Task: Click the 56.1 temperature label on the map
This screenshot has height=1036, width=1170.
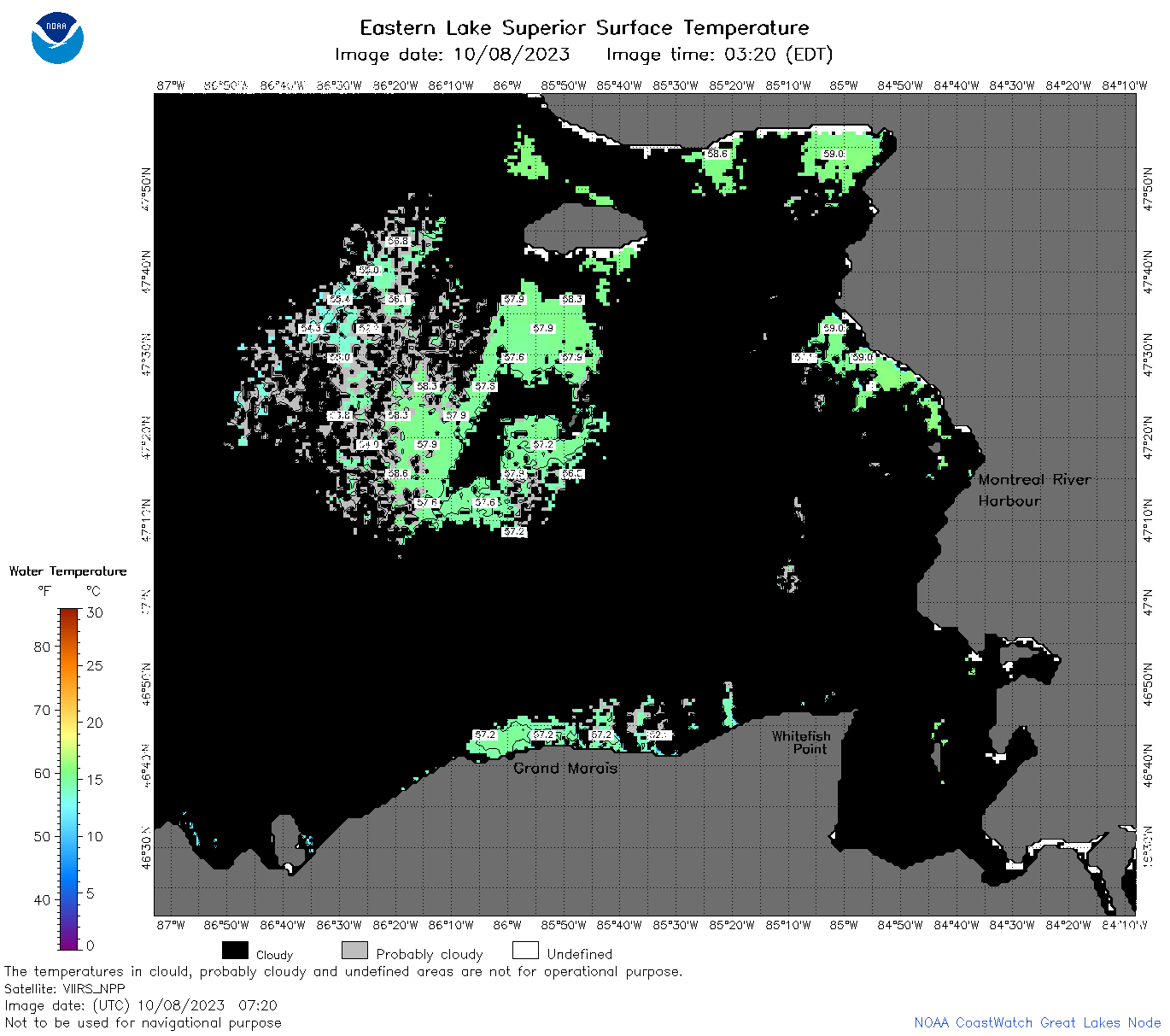Action: [x=397, y=299]
